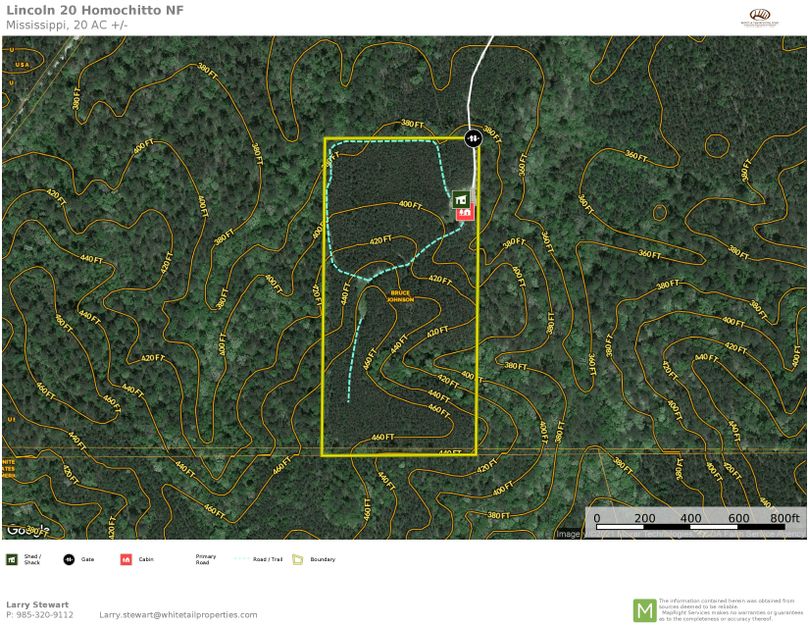Image resolution: width=808 pixels, height=625 pixels.
Task: Click the phone number 985-320-9112
Action: (40, 615)
